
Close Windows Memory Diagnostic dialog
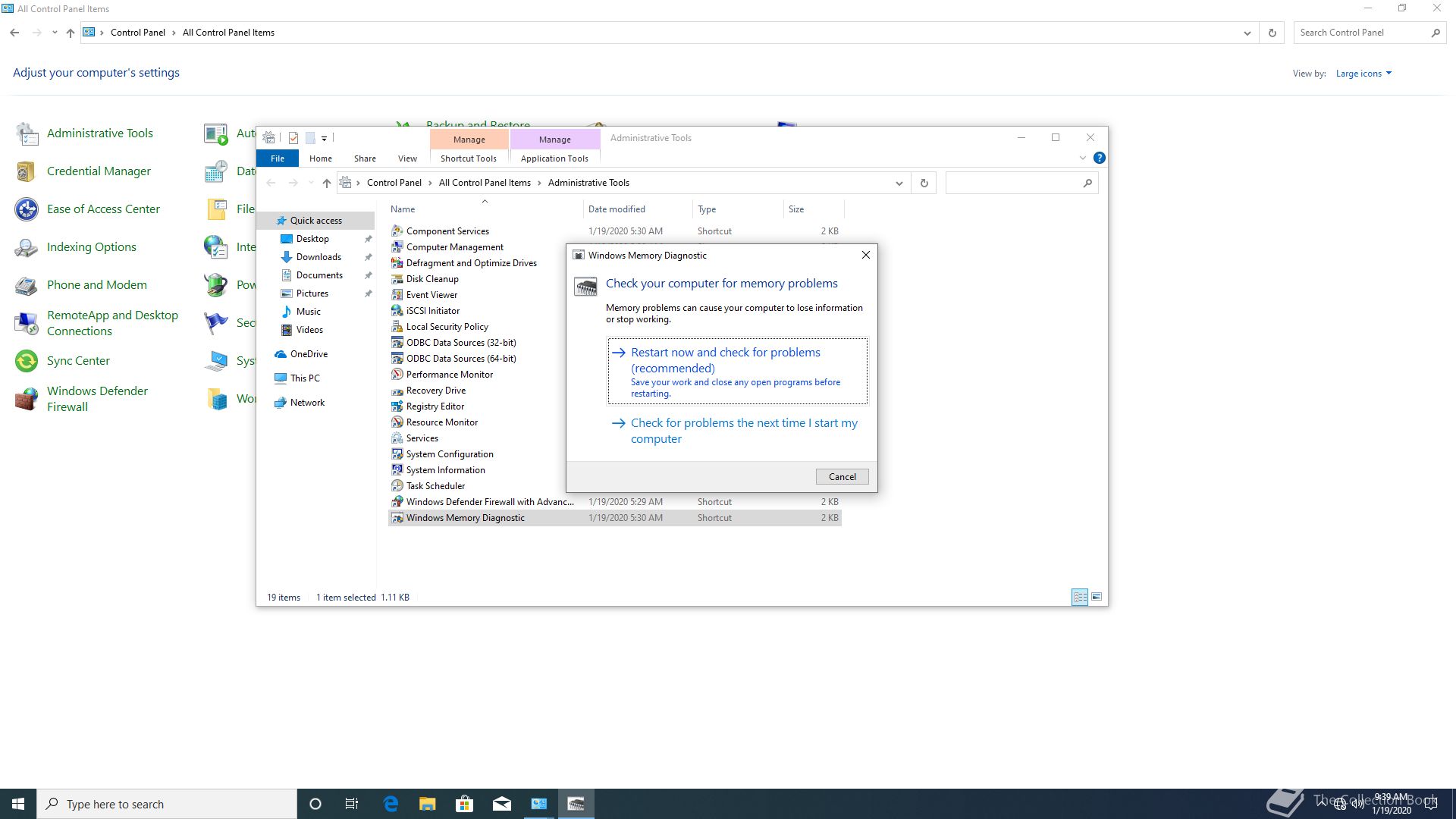(865, 255)
